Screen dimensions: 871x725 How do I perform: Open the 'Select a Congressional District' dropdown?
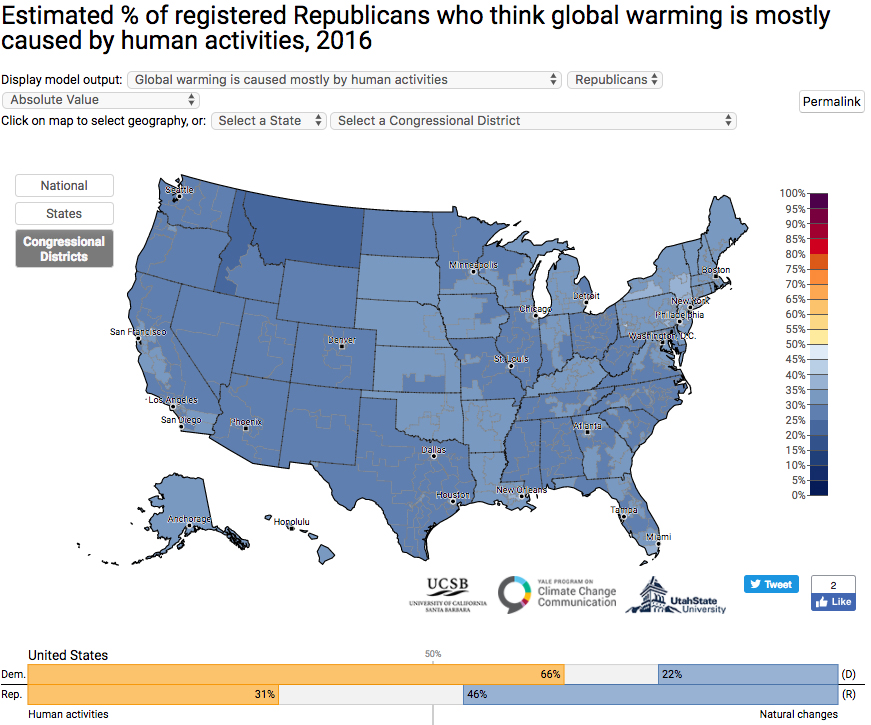[x=535, y=120]
